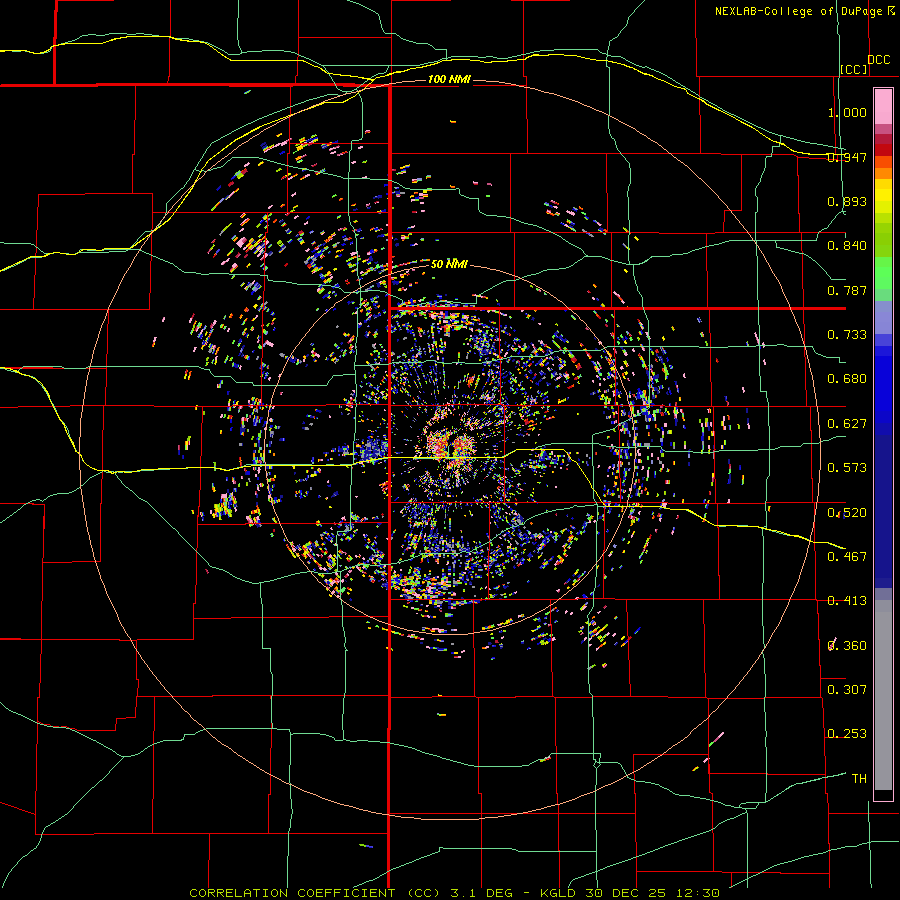Viewport: 900px width, 900px height.
Task: Click the Correlation Coefficient caption at bottom
Action: 454,893
